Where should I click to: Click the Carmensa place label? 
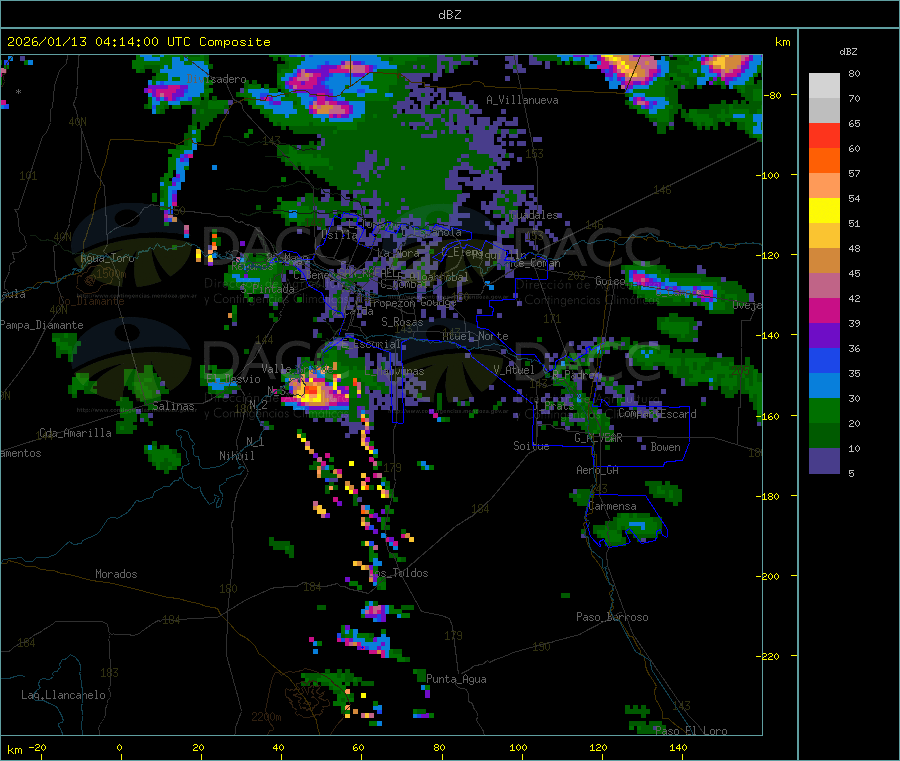point(612,506)
